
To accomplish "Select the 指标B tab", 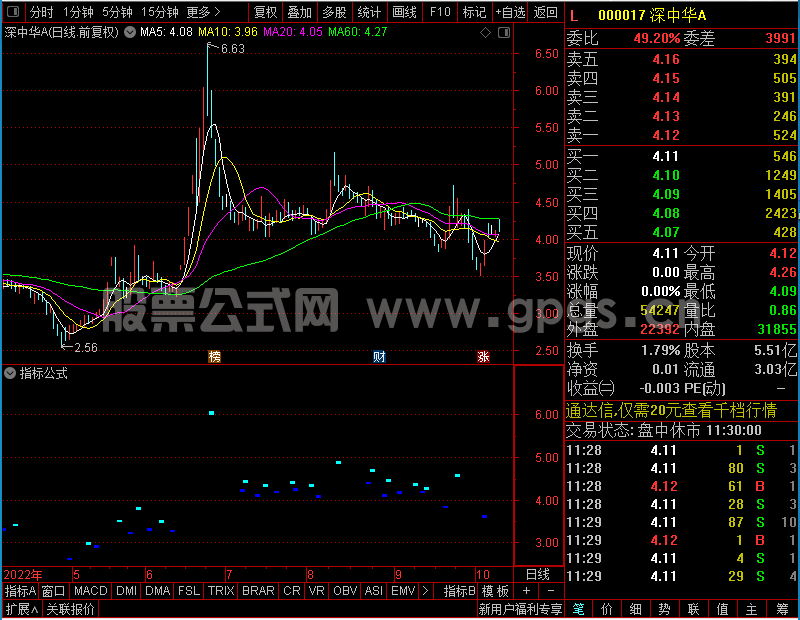I will [x=460, y=591].
